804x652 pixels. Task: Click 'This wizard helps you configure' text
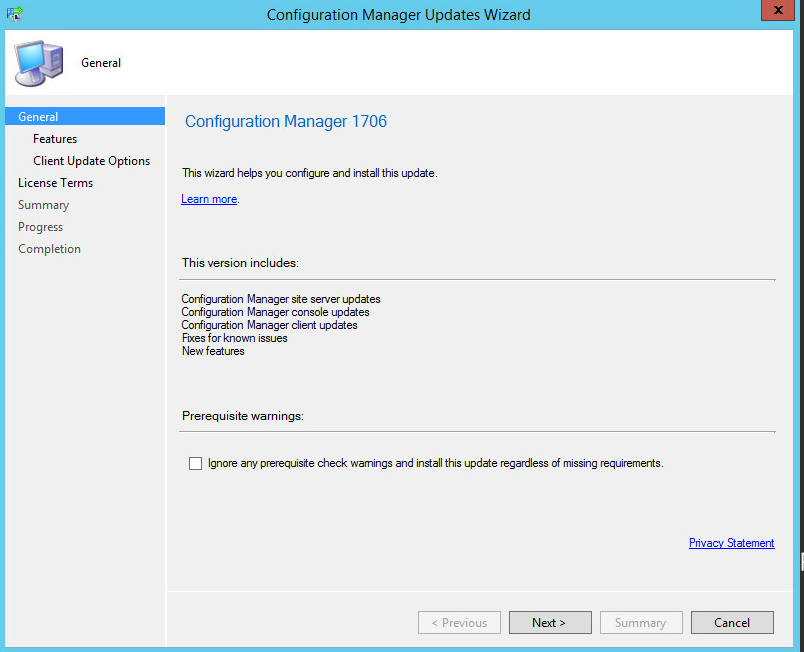[x=310, y=173]
